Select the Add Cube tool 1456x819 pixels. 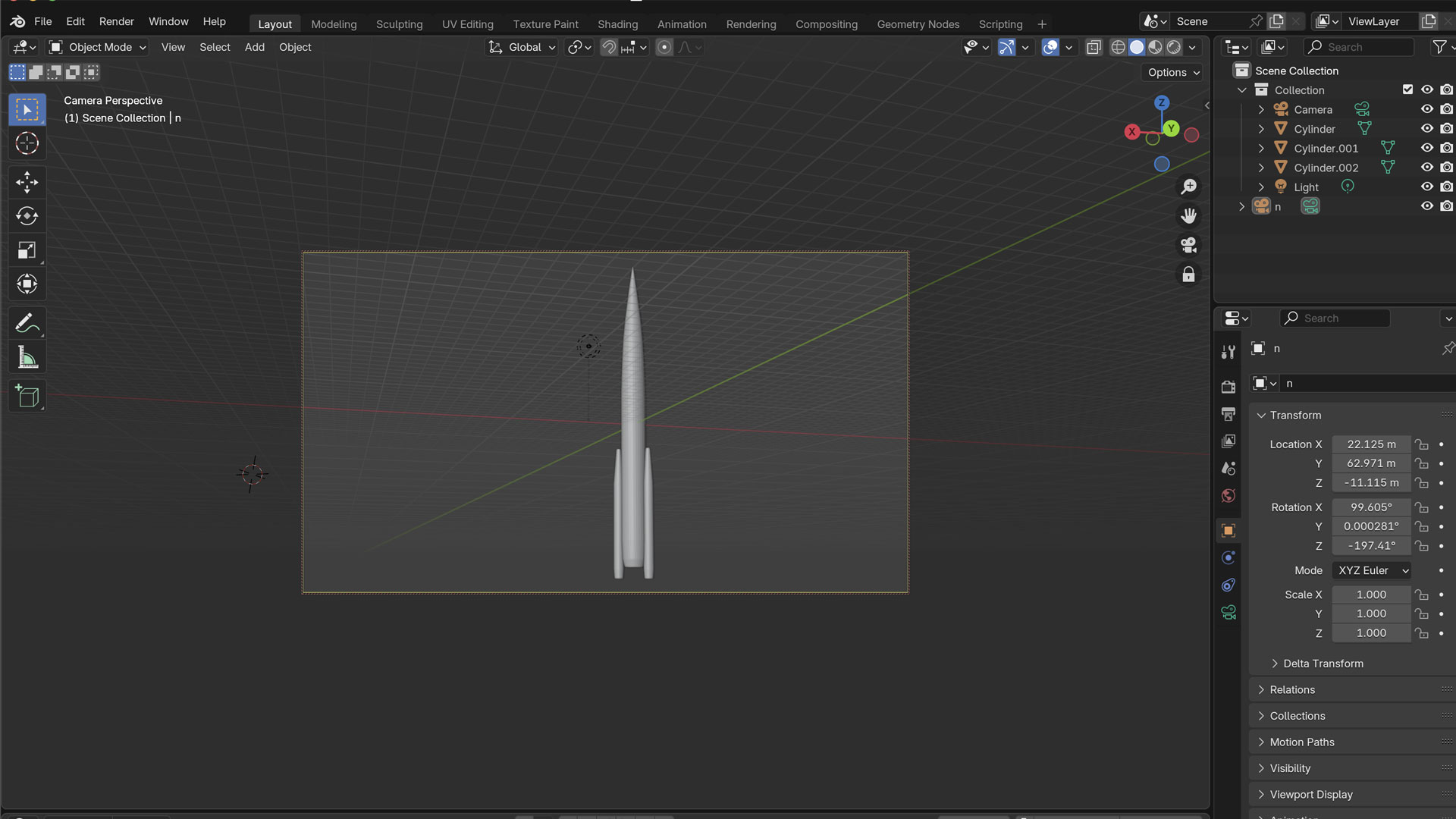(x=27, y=396)
